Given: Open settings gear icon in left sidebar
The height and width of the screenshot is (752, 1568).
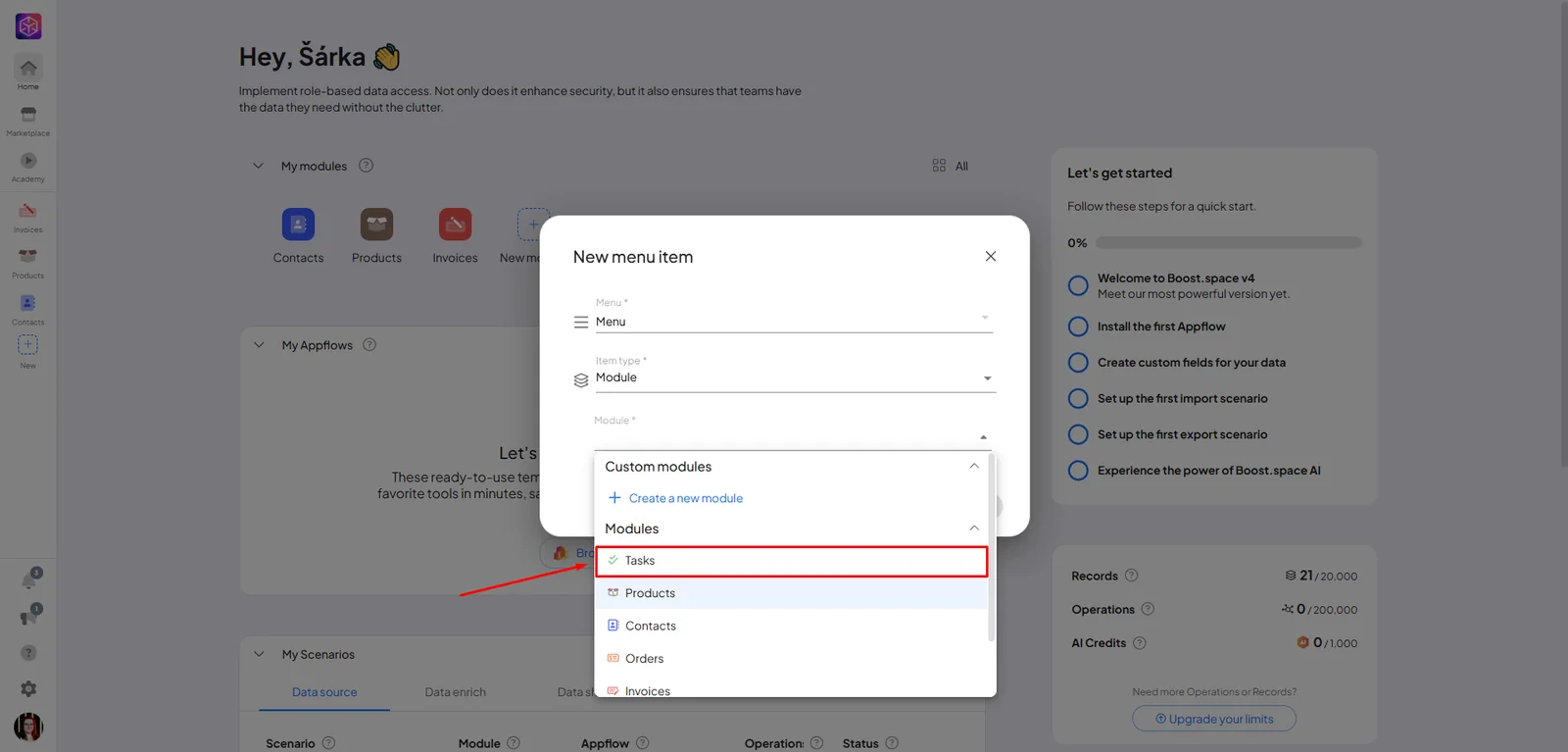Looking at the screenshot, I should coord(28,689).
